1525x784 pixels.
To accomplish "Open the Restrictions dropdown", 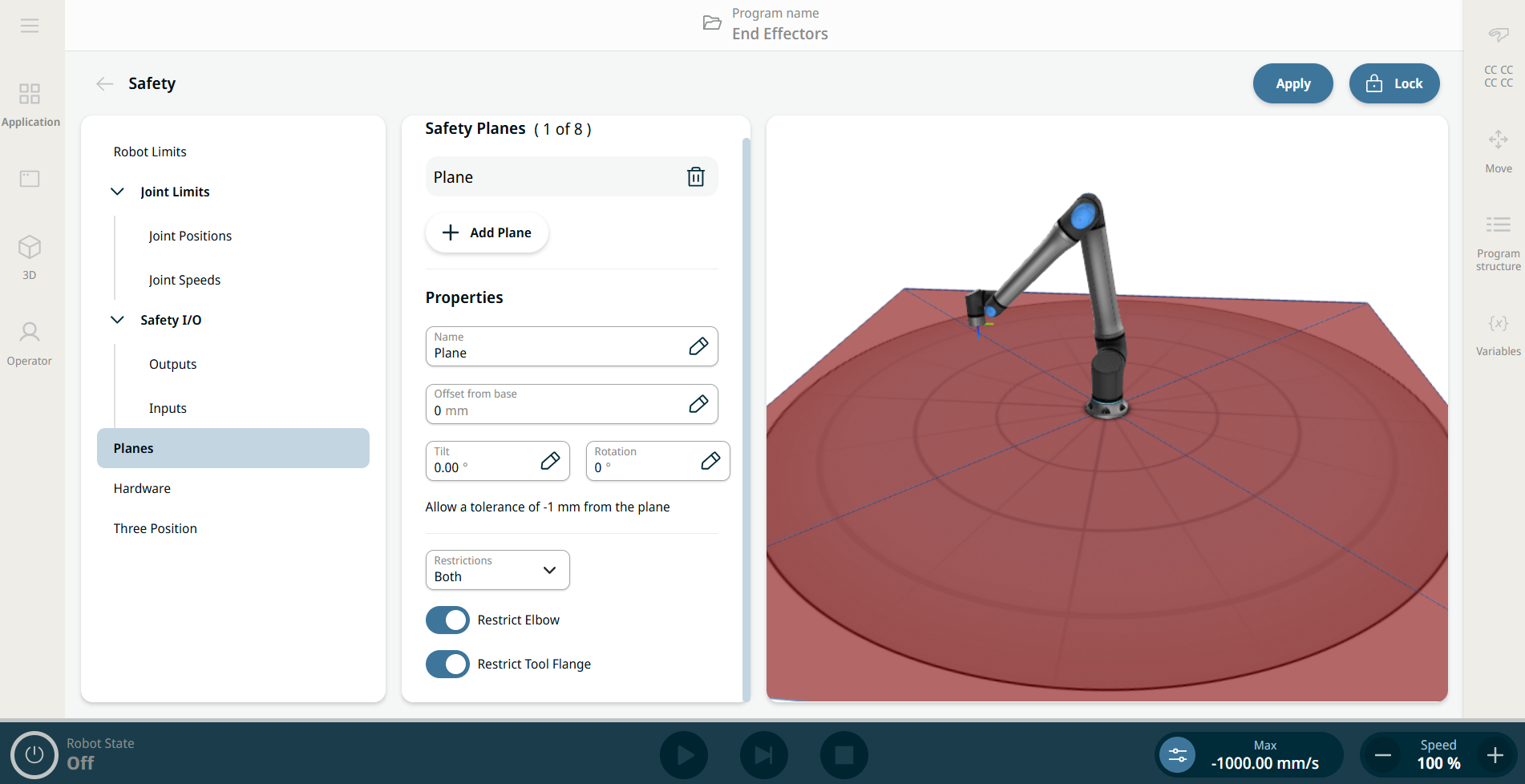I will 497,570.
